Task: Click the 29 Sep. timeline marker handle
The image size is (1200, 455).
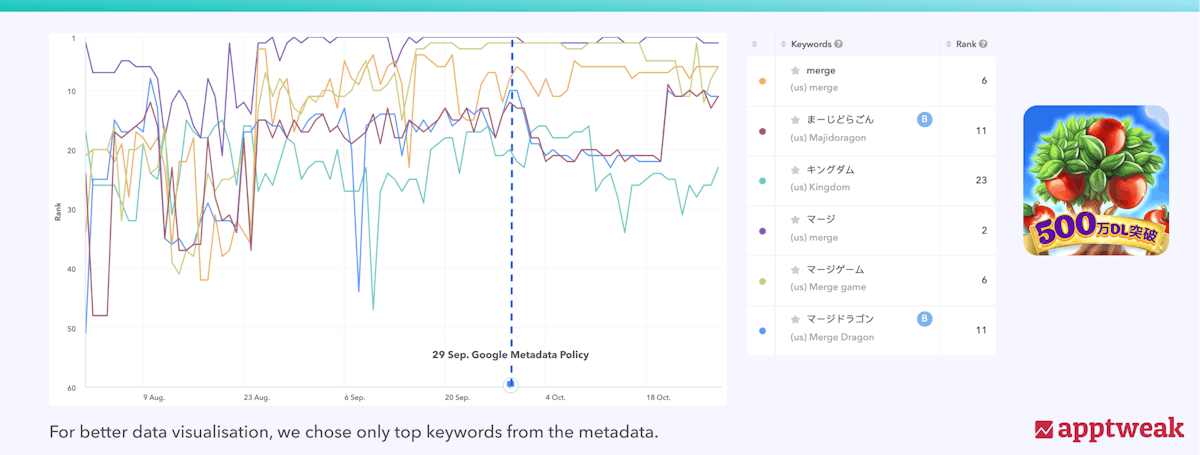Action: 511,383
